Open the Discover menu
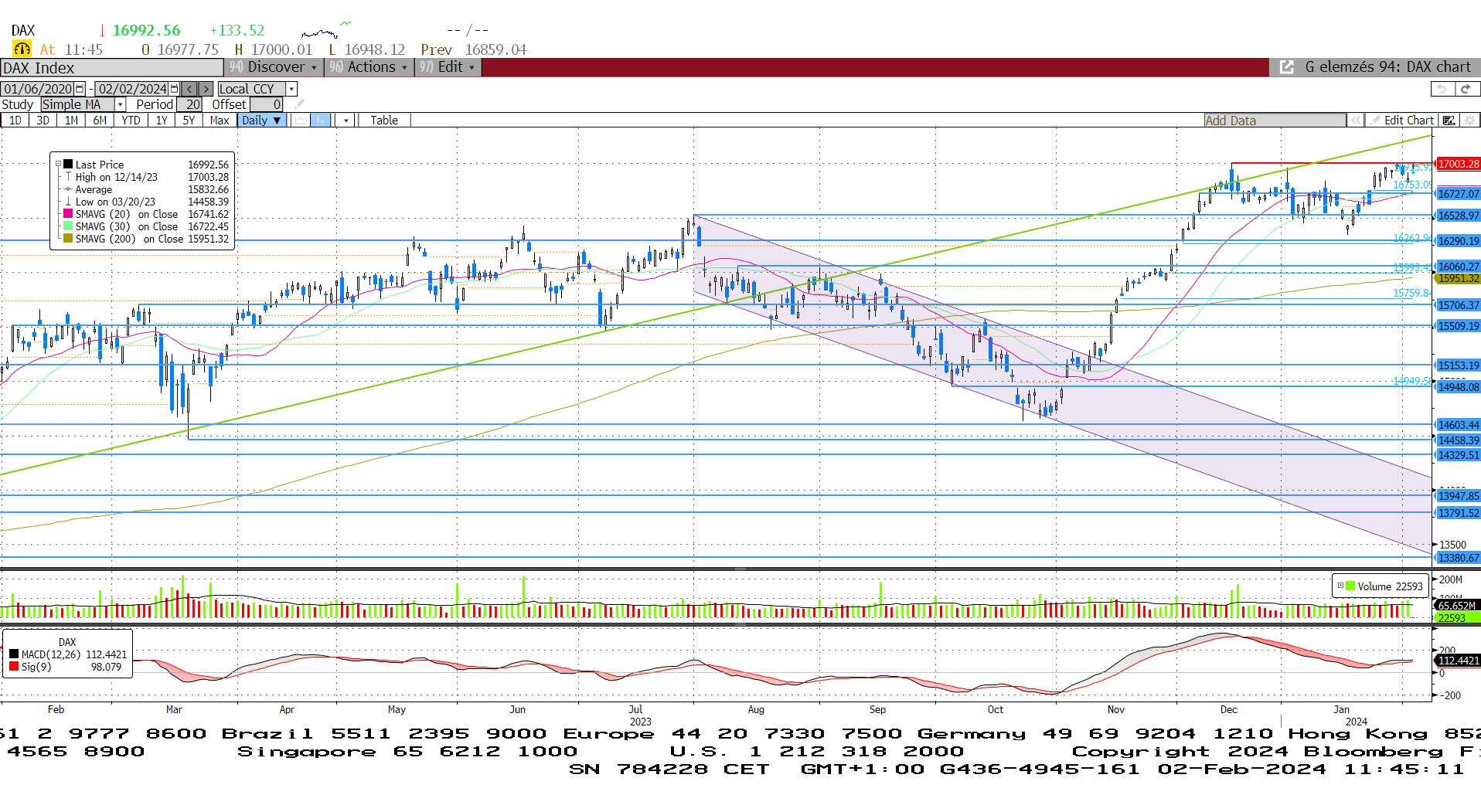 [273, 67]
